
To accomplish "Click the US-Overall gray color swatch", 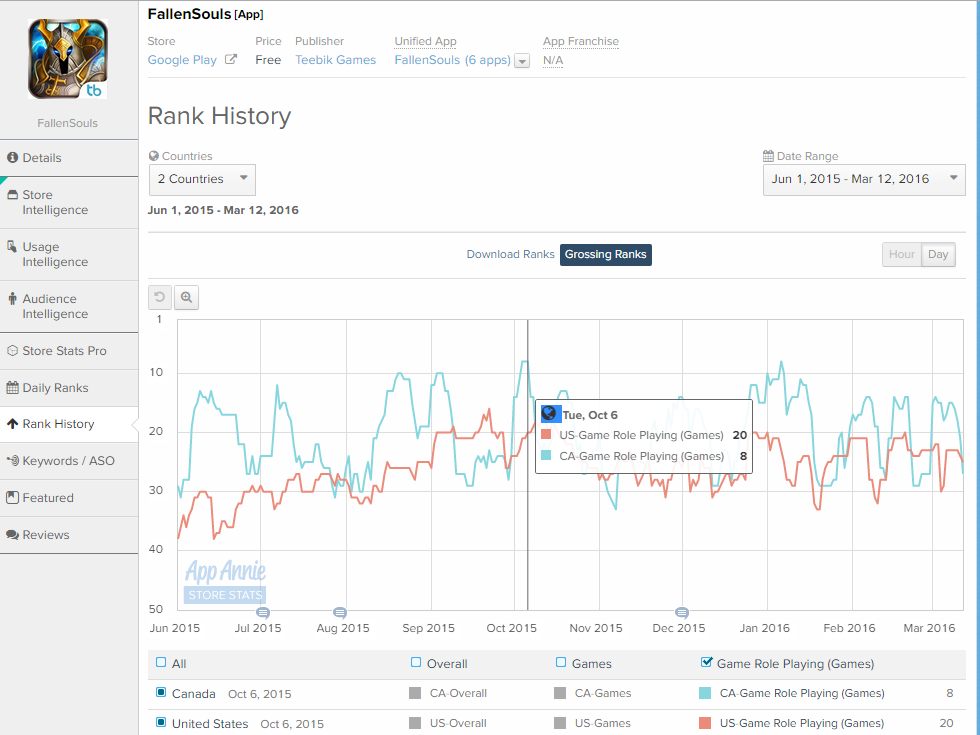I will click(415, 723).
